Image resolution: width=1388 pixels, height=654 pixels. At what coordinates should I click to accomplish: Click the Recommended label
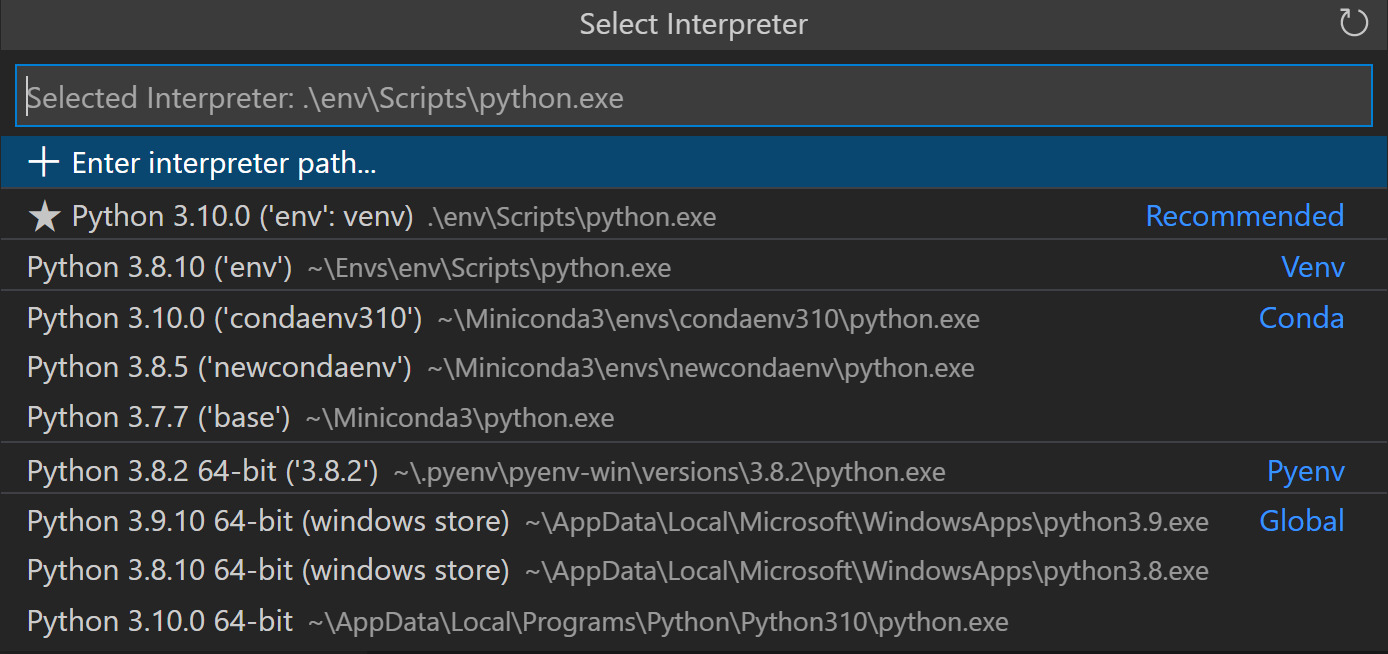tap(1245, 215)
